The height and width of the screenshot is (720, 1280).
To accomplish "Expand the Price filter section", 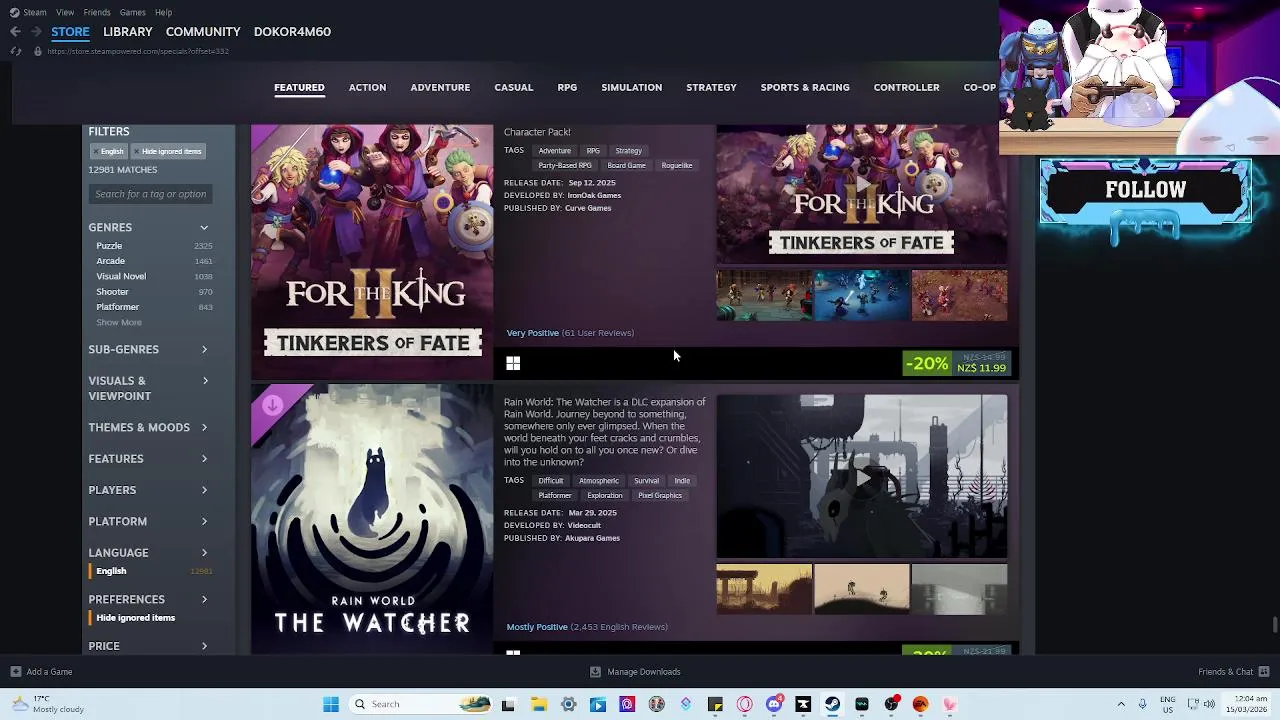I will [149, 646].
